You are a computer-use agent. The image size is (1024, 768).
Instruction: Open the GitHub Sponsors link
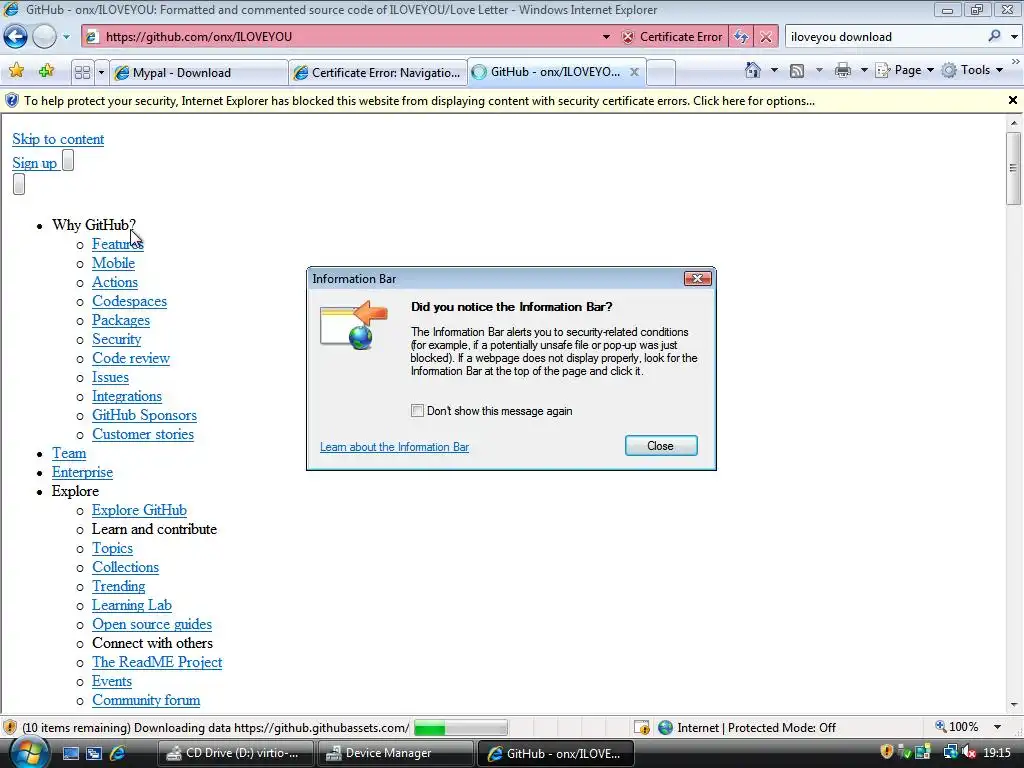tap(144, 415)
